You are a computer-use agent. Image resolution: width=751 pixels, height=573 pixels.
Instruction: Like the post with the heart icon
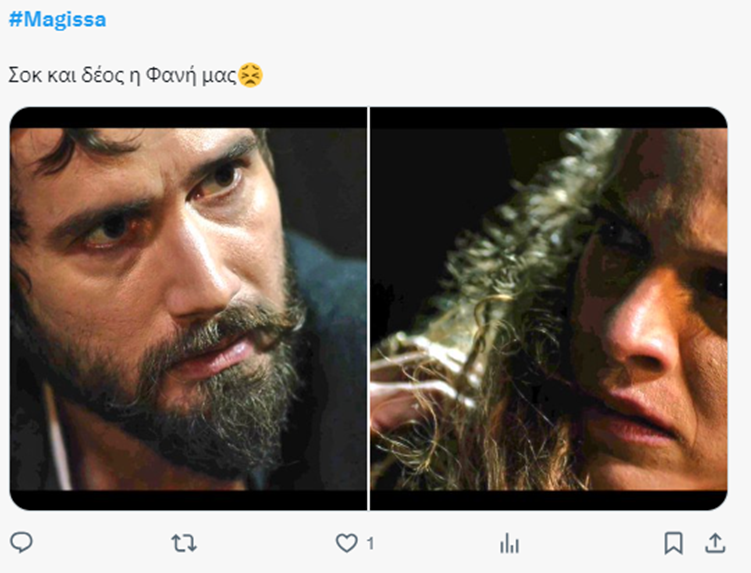coord(346,543)
